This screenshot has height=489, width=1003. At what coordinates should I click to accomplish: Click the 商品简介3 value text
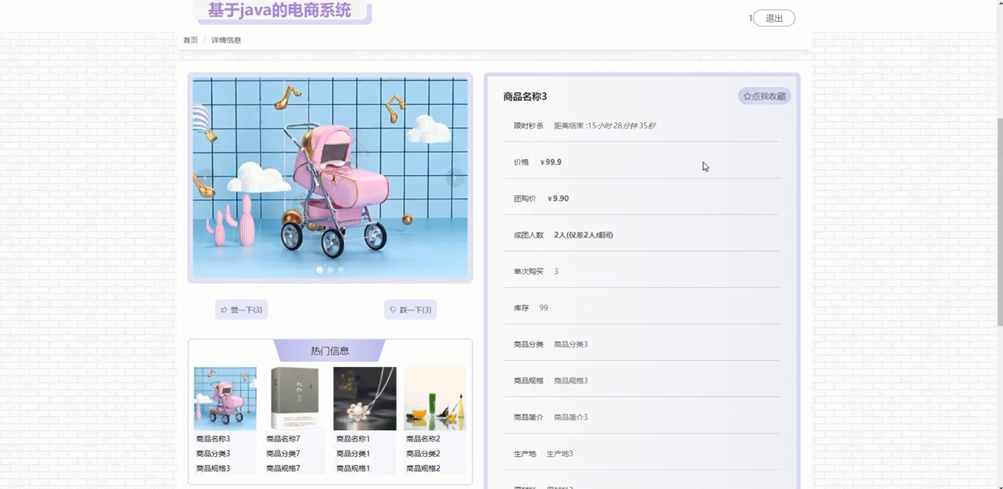tap(571, 417)
